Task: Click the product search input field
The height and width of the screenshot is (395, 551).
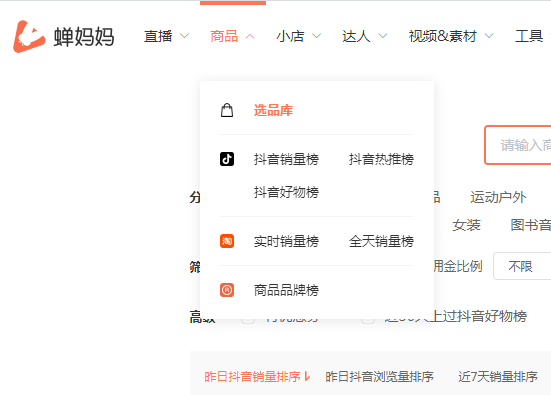Action: pyautogui.click(x=518, y=145)
